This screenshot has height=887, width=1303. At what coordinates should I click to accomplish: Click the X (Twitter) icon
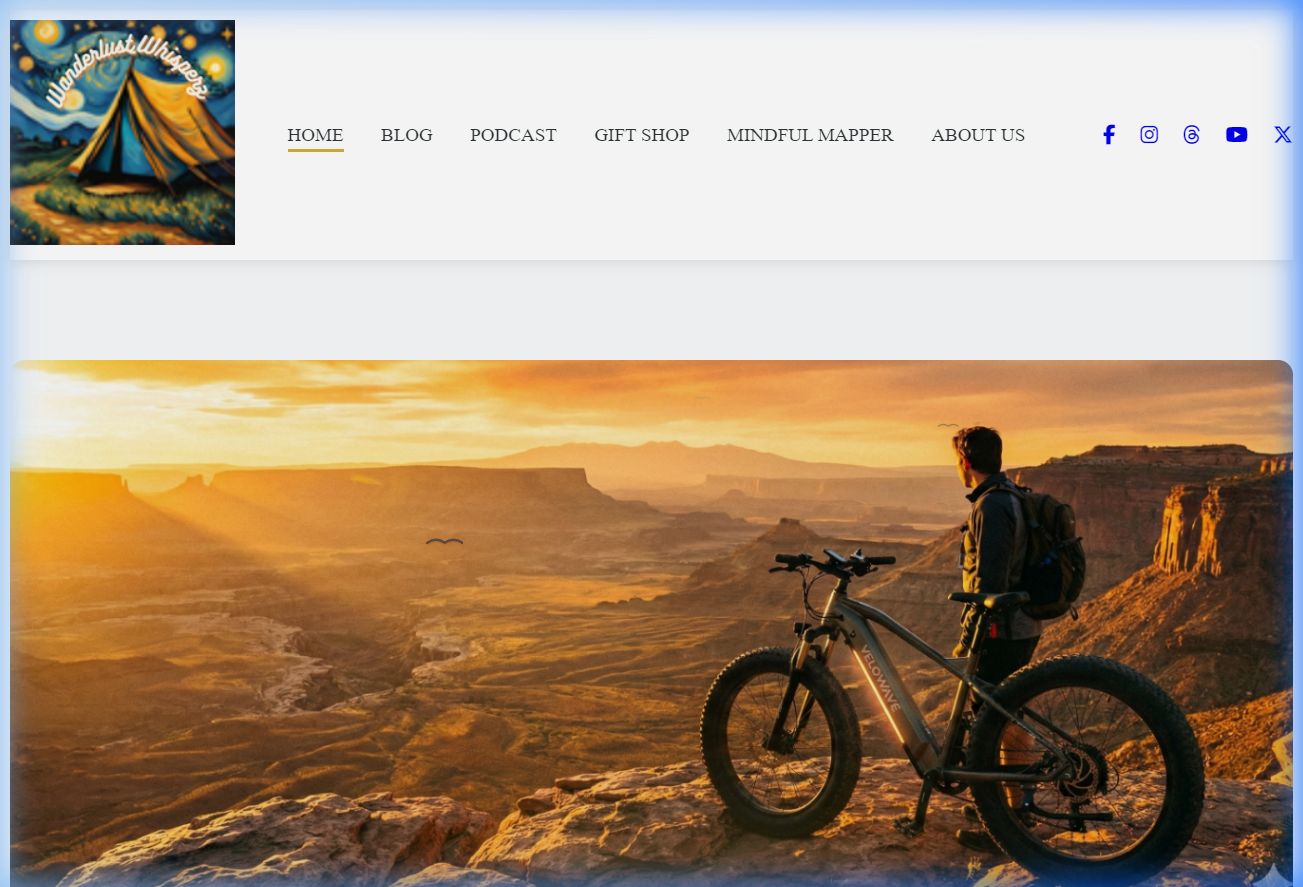[x=1282, y=135]
